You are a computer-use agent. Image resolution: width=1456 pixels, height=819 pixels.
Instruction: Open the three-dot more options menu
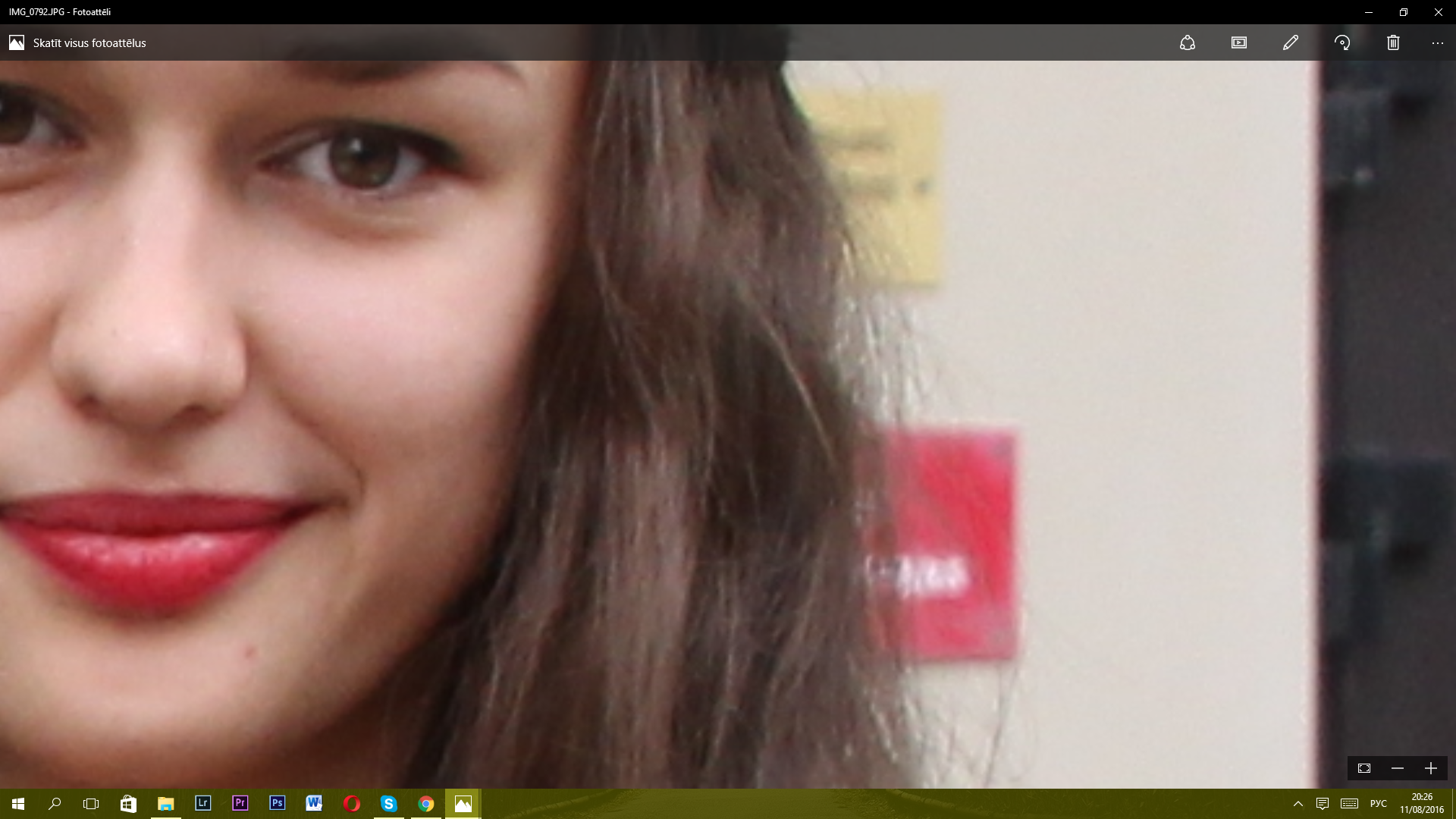[1438, 43]
